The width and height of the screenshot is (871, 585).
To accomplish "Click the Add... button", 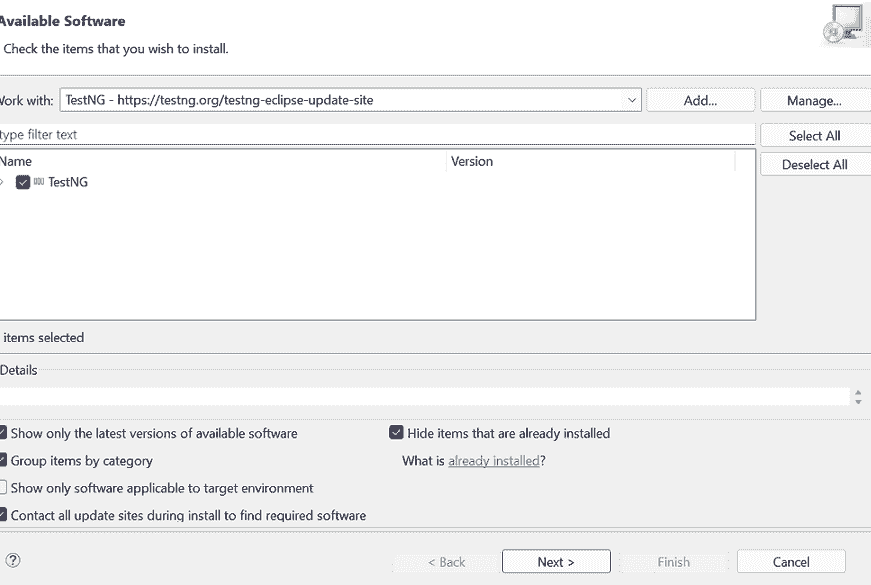I will pos(700,101).
